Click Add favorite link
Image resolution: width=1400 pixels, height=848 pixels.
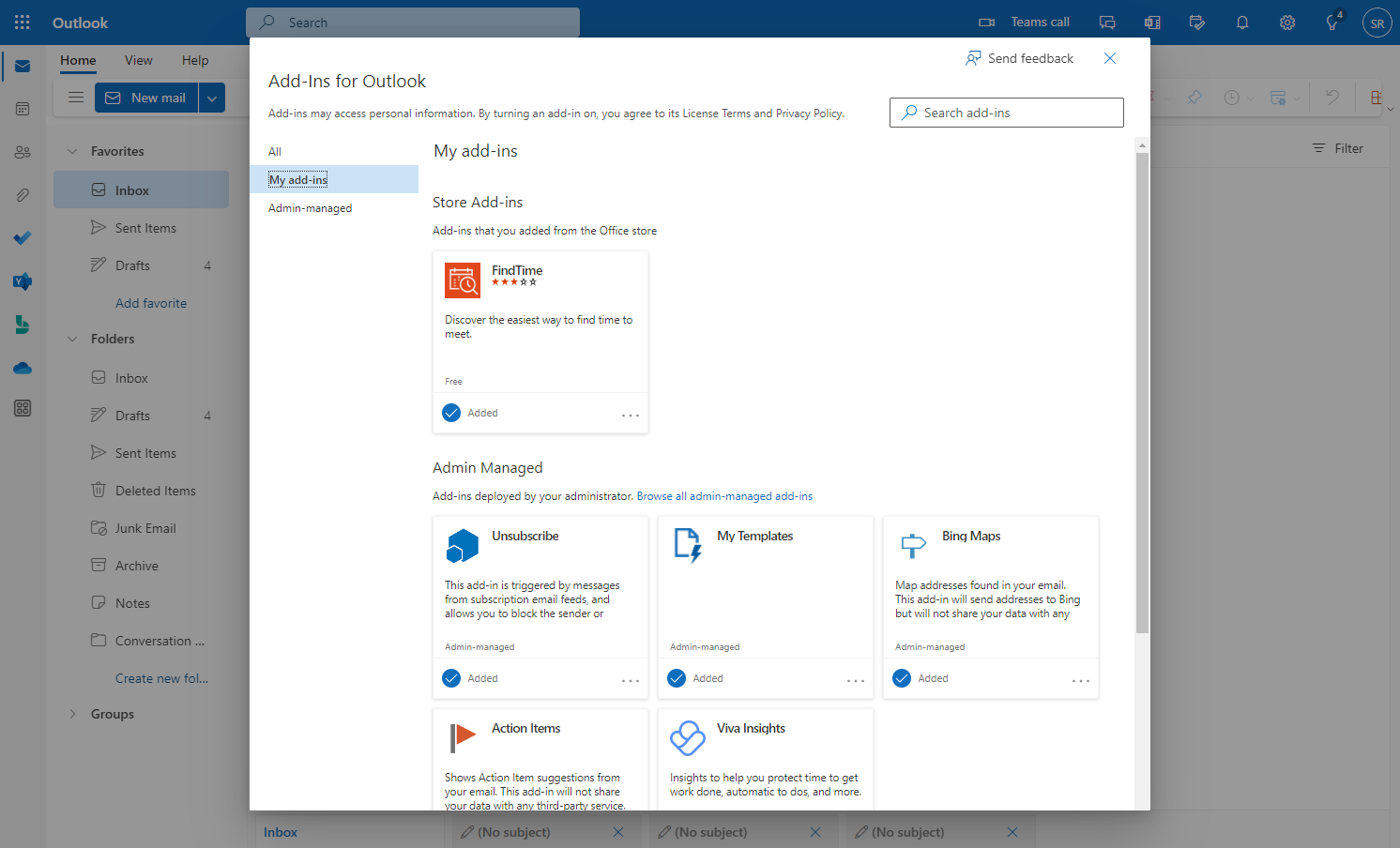(151, 303)
